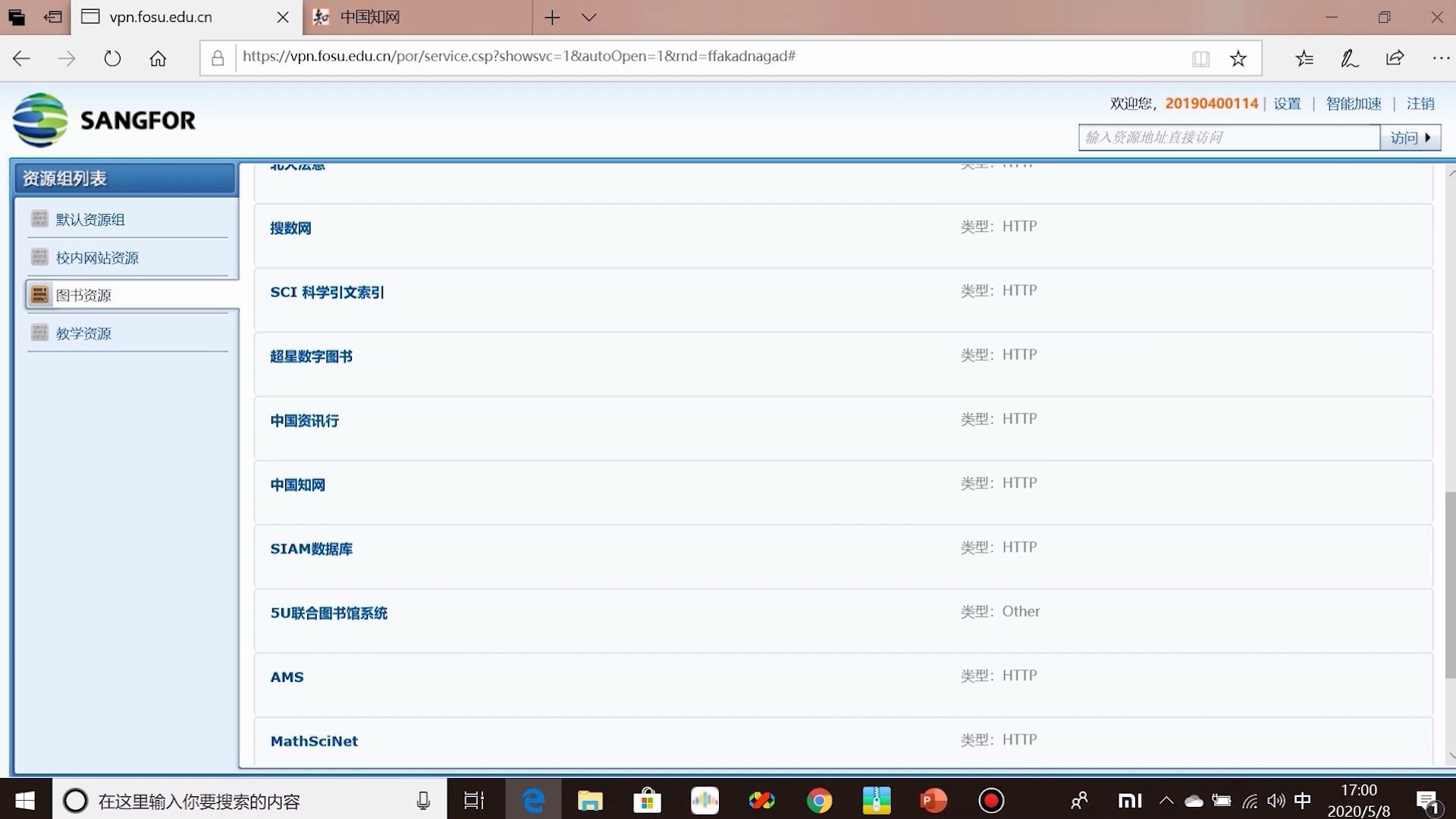Select 图书资源 group

click(83, 295)
